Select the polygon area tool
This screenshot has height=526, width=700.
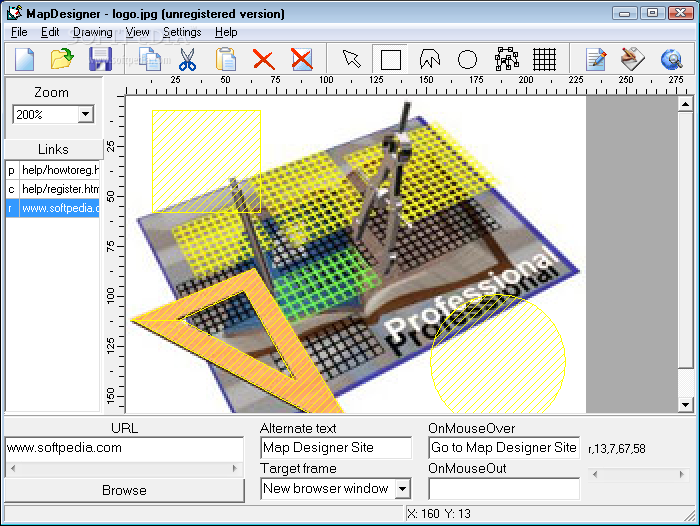pos(429,59)
